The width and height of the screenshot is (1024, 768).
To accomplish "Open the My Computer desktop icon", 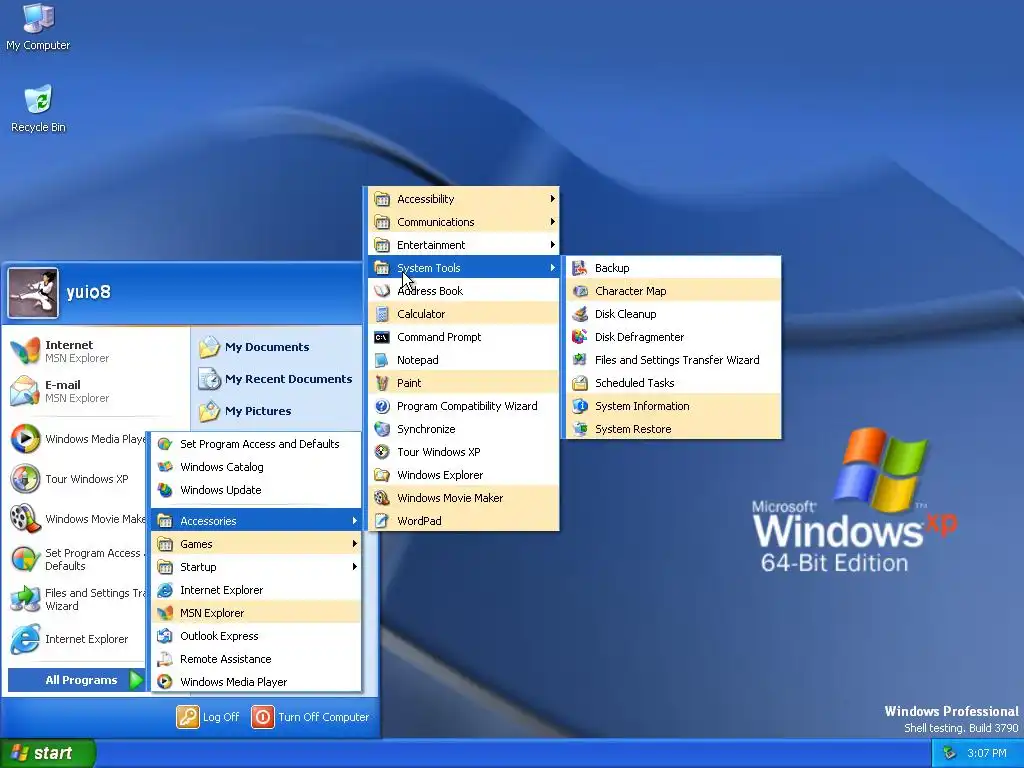I will pos(38,26).
